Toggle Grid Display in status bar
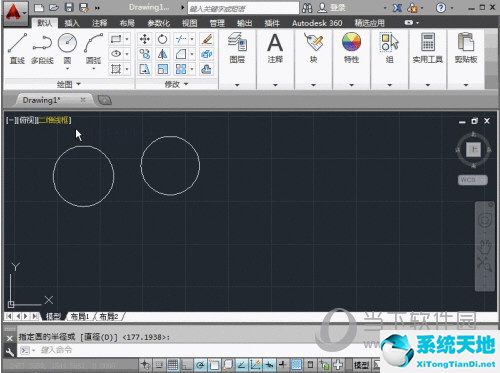Viewport: 500px width, 373px height. [173, 365]
